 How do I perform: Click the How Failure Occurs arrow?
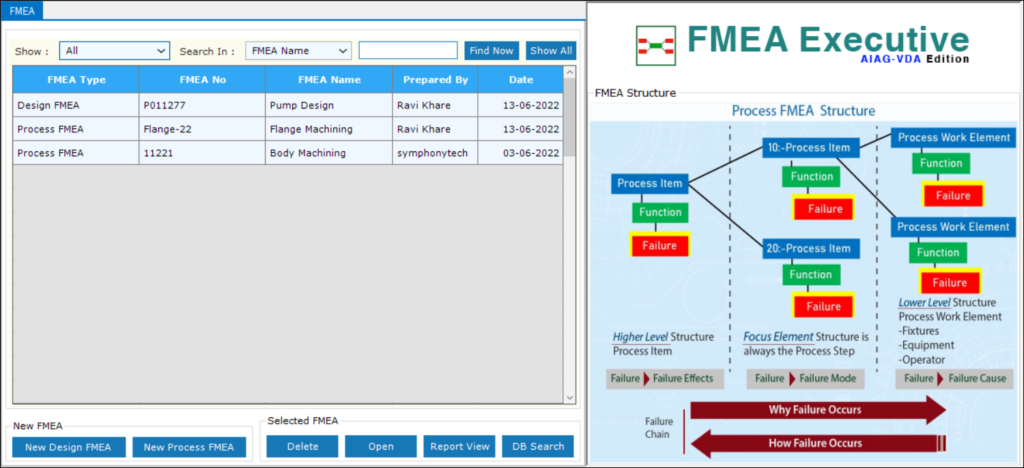[818, 443]
